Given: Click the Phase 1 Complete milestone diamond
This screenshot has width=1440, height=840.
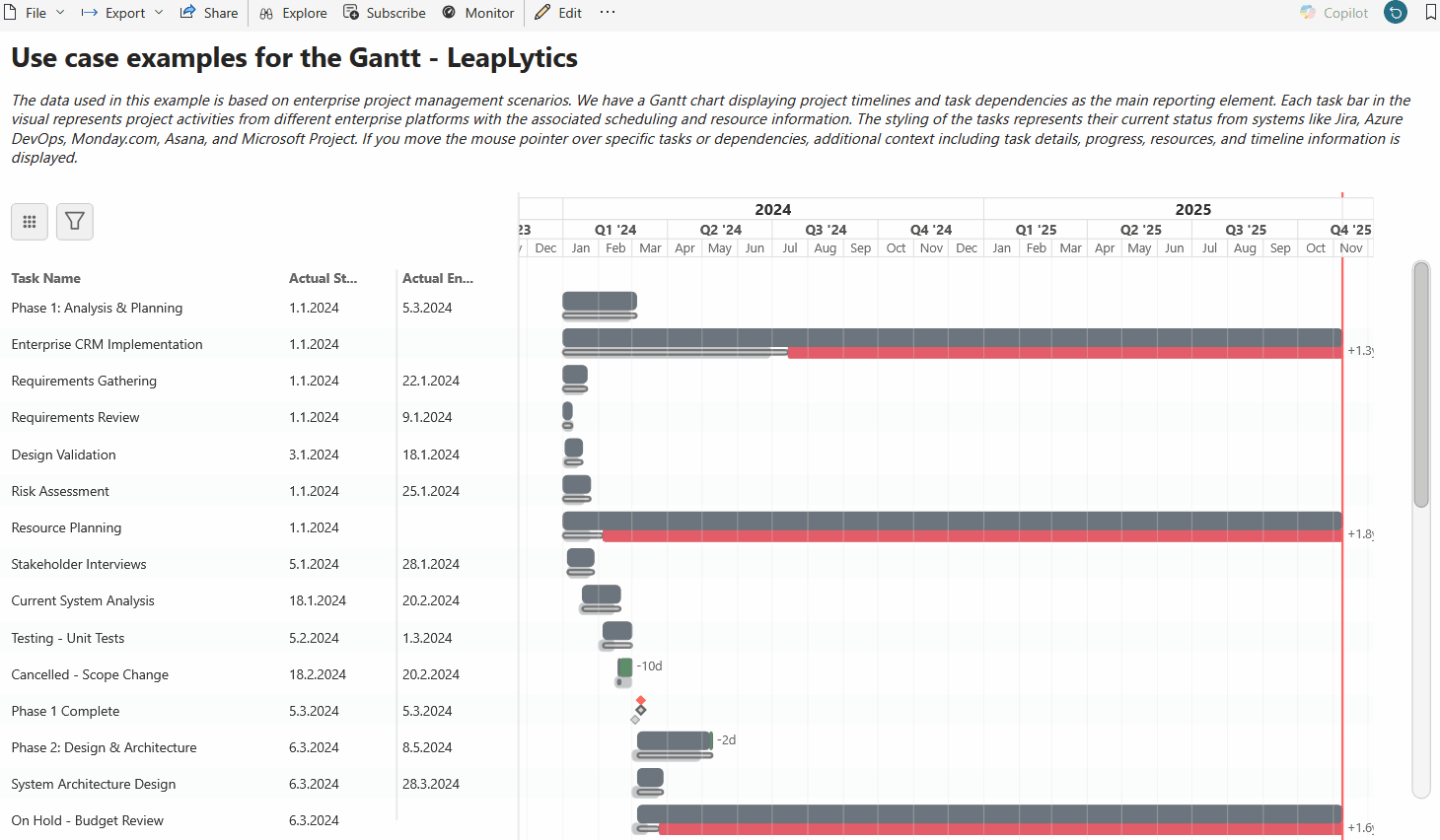Looking at the screenshot, I should (x=641, y=709).
